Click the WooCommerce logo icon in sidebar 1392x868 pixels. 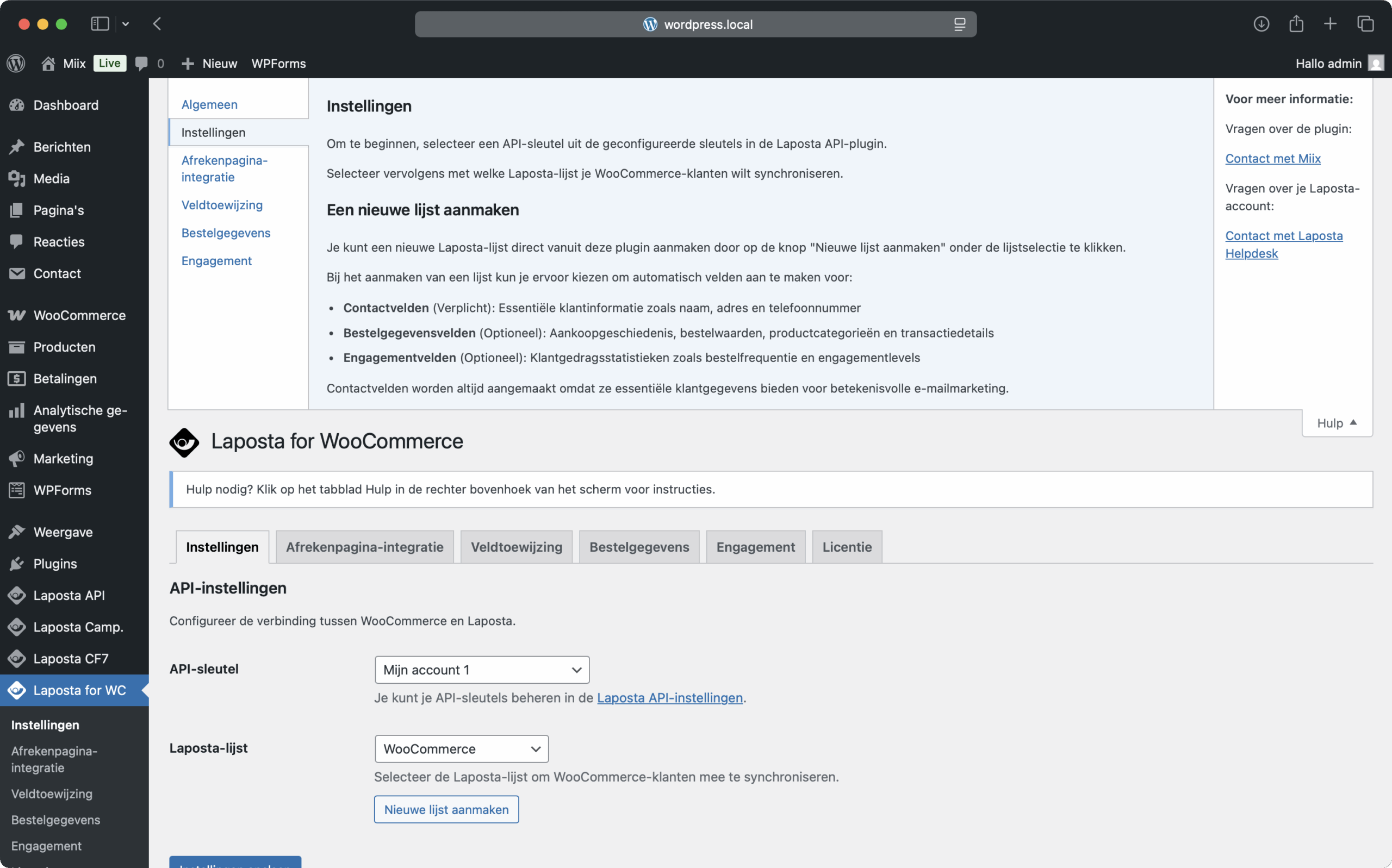[x=17, y=315]
